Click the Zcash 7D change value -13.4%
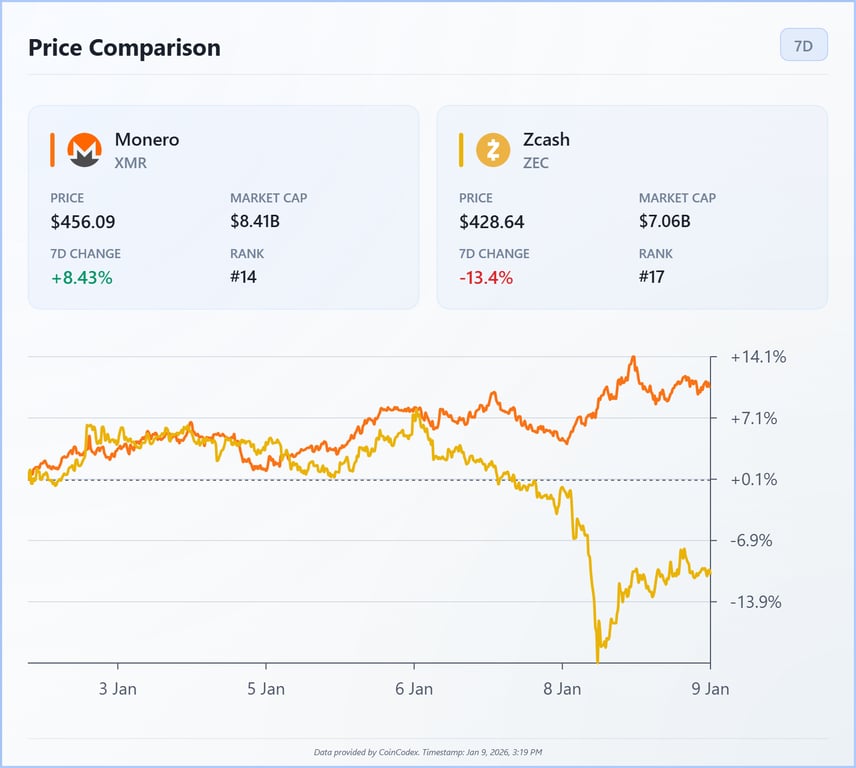856x768 pixels. [x=483, y=277]
